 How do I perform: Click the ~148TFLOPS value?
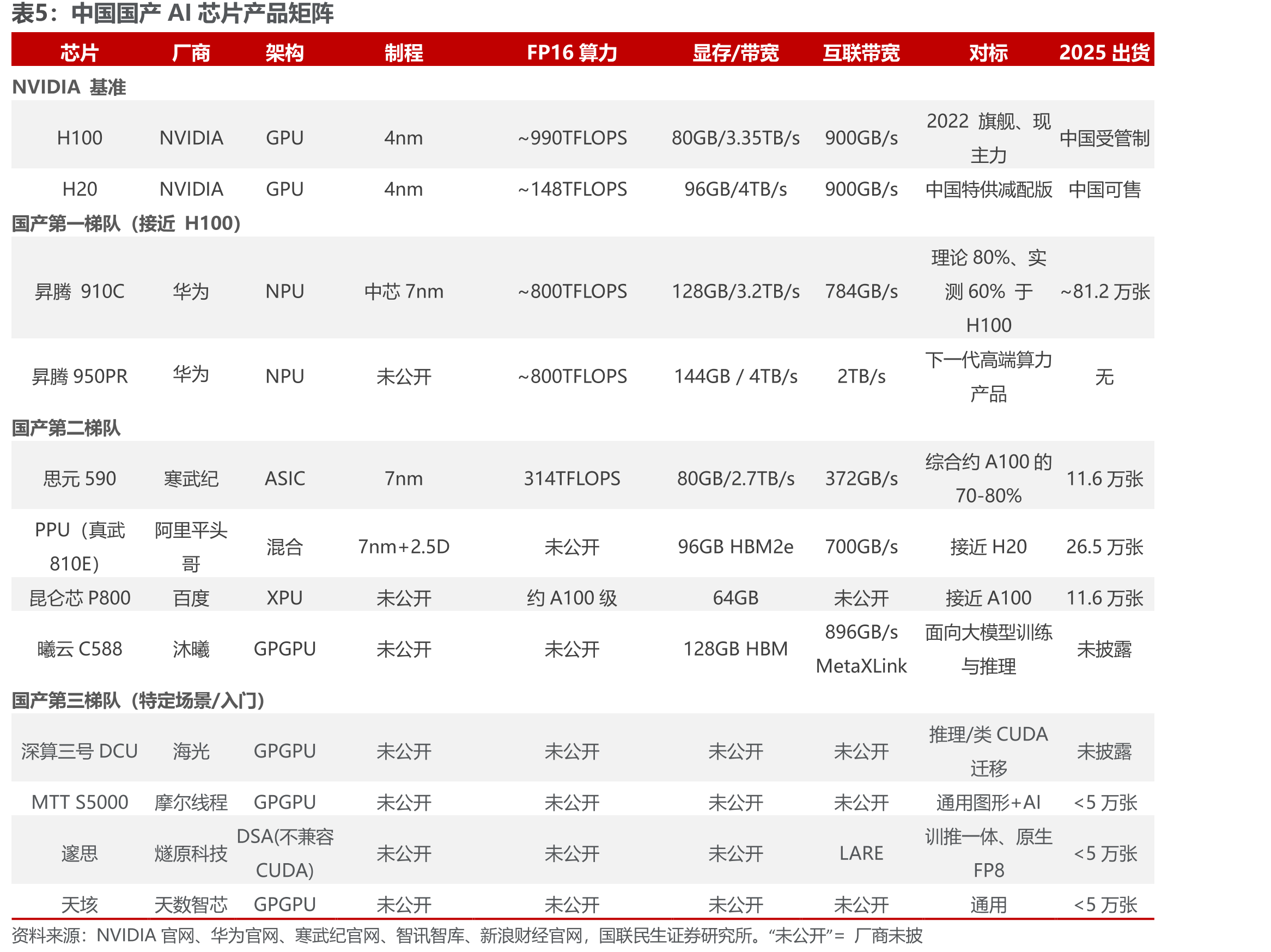click(x=571, y=189)
